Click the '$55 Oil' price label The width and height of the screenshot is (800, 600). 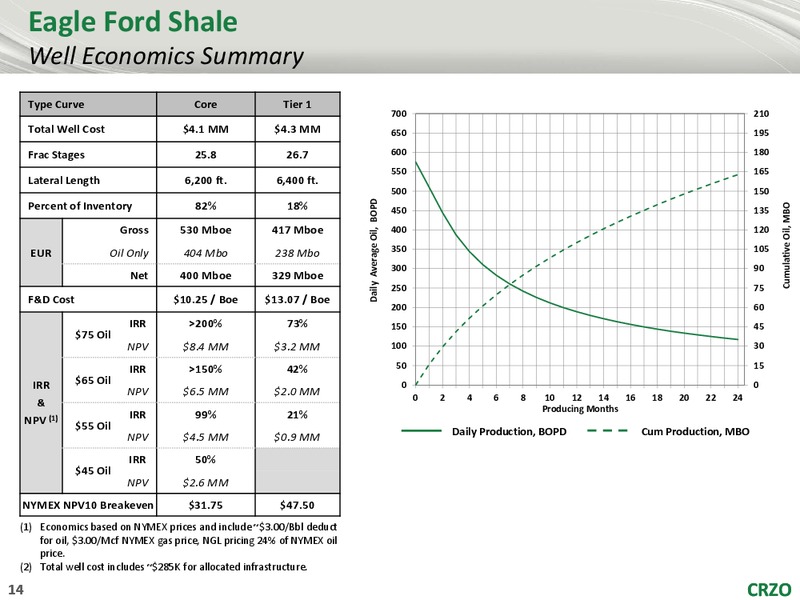[93, 426]
